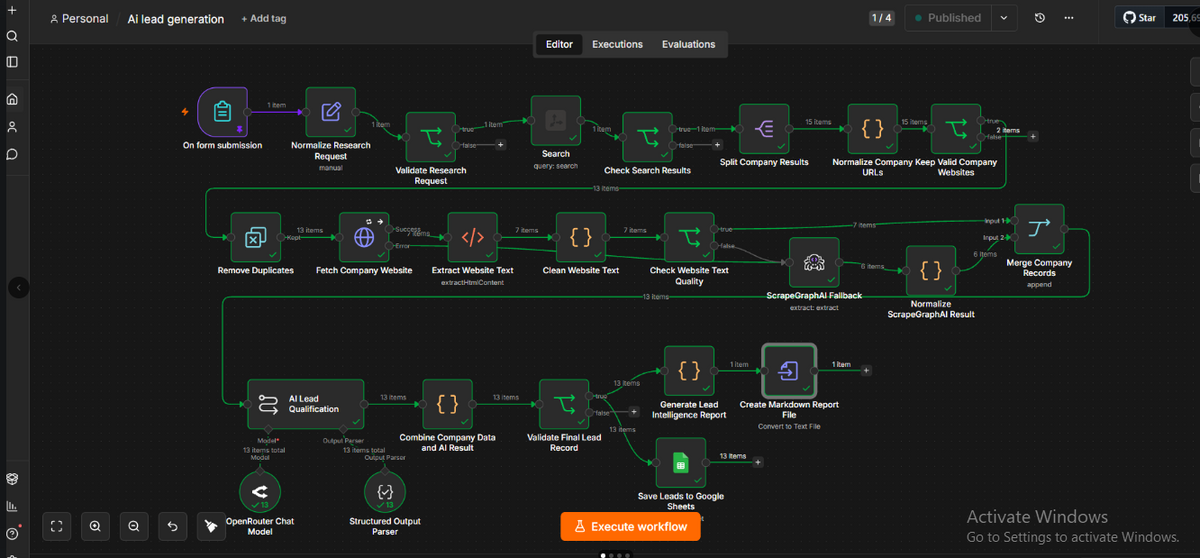Click the 1 / 4 page indicator
Screen dimensions: 1200x558
882,18
